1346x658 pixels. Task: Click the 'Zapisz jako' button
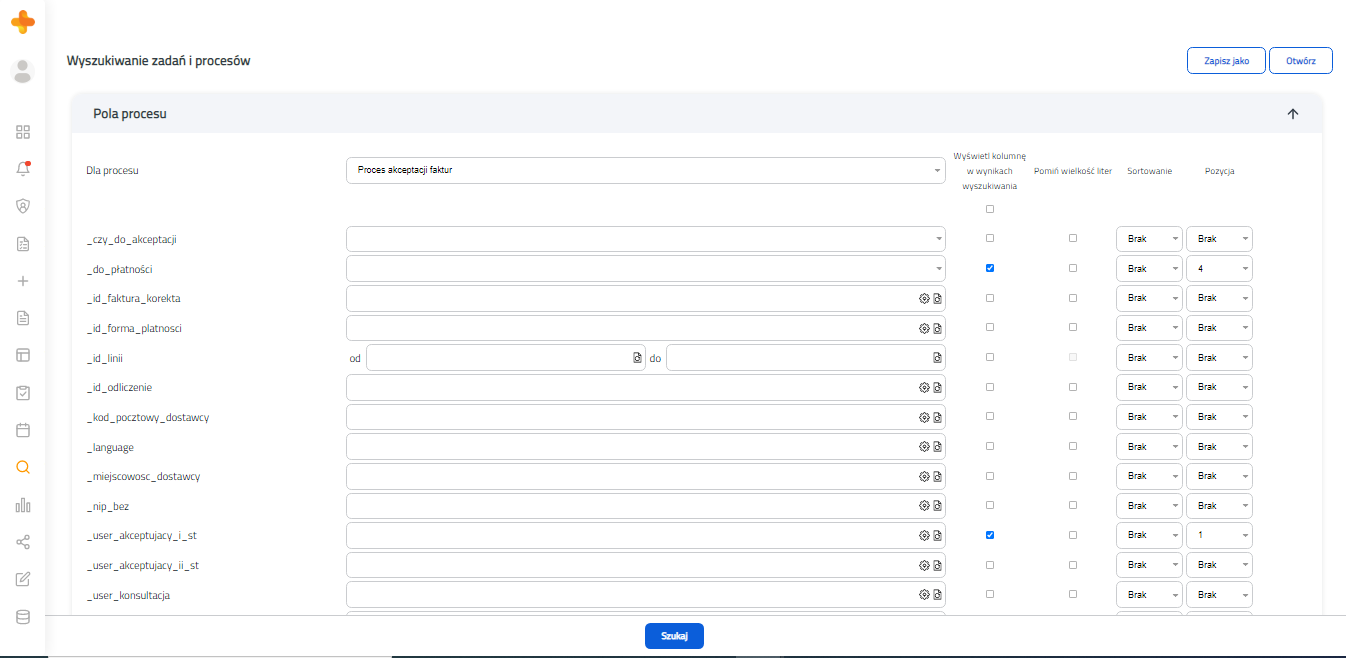coord(1226,61)
